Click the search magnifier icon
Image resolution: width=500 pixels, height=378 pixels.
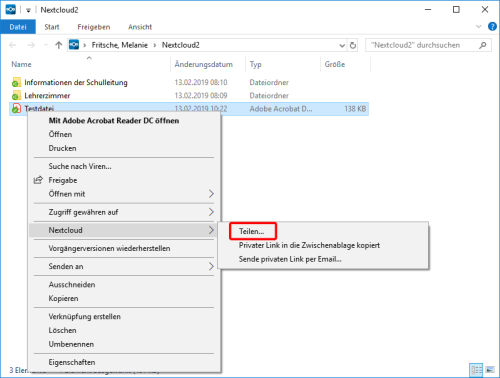(482, 45)
